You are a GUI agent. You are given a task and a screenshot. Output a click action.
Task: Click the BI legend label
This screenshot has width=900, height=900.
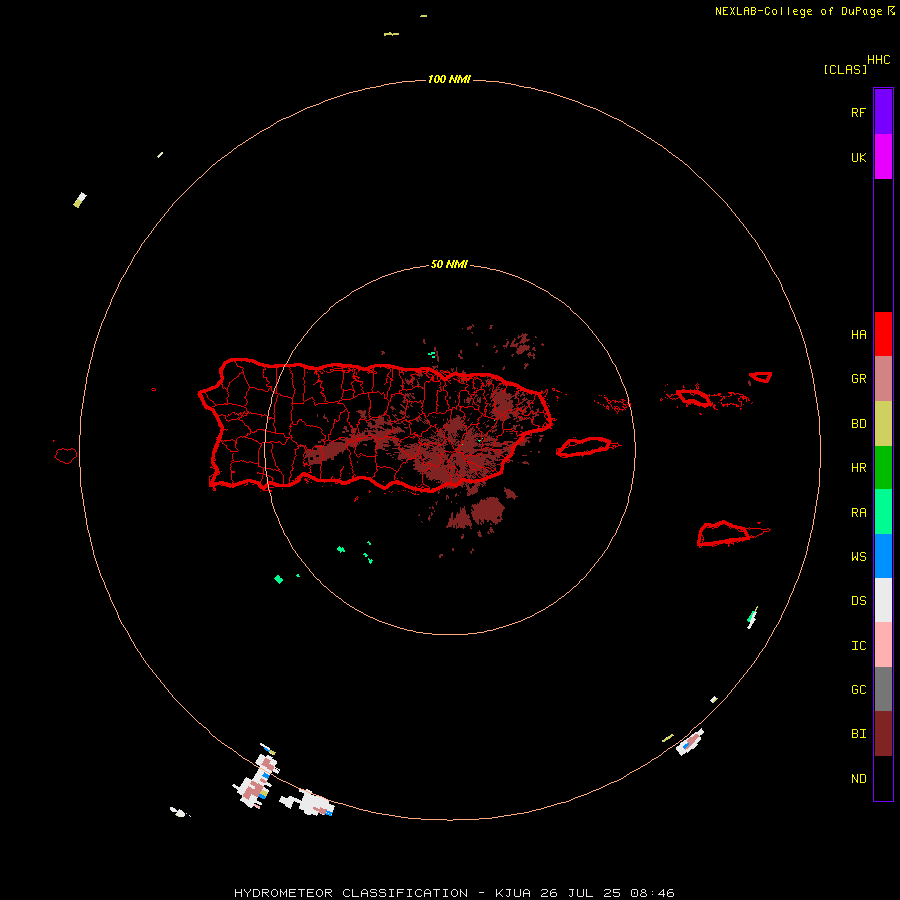pyautogui.click(x=858, y=734)
